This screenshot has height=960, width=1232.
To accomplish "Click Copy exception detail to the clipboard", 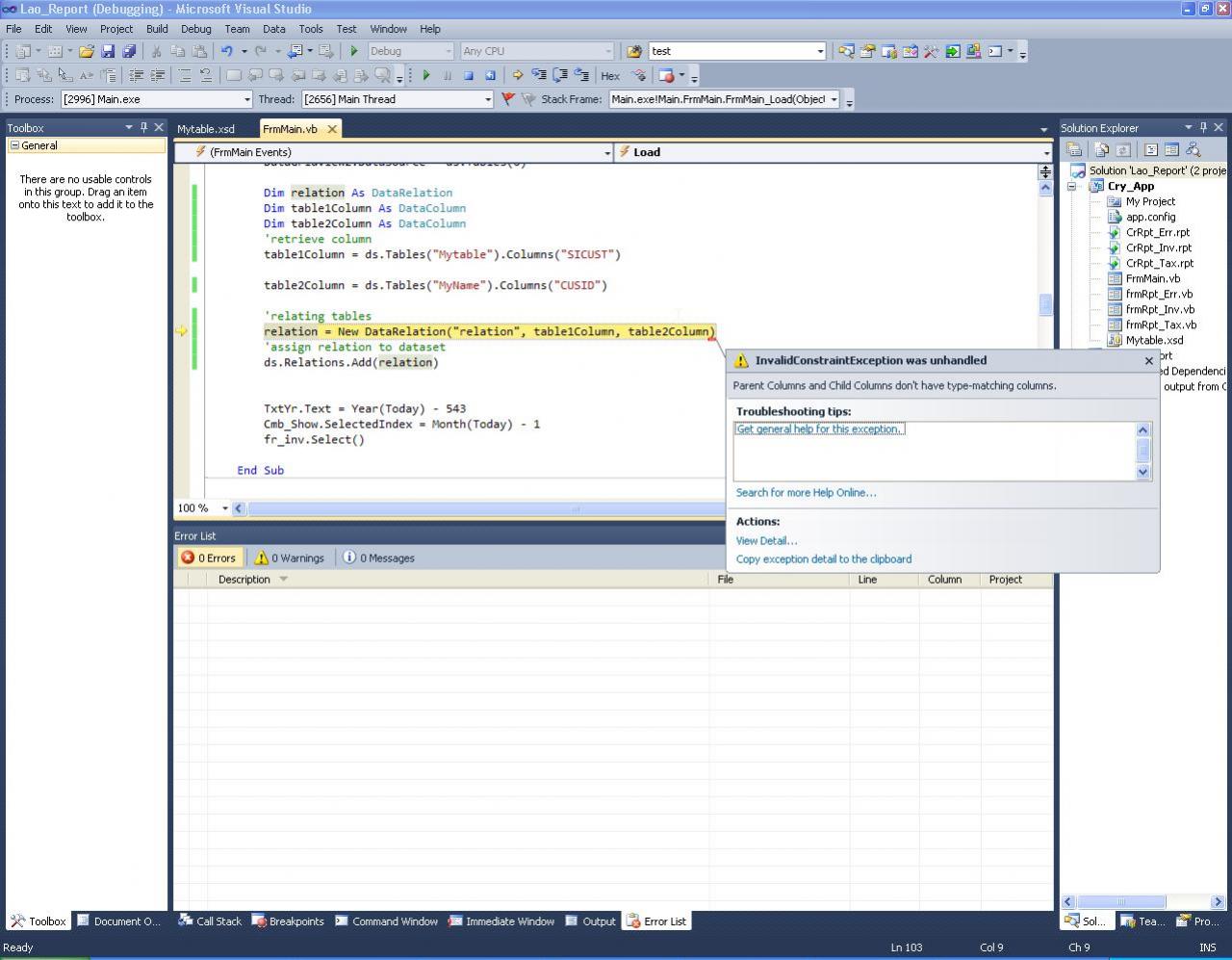I will (x=823, y=559).
